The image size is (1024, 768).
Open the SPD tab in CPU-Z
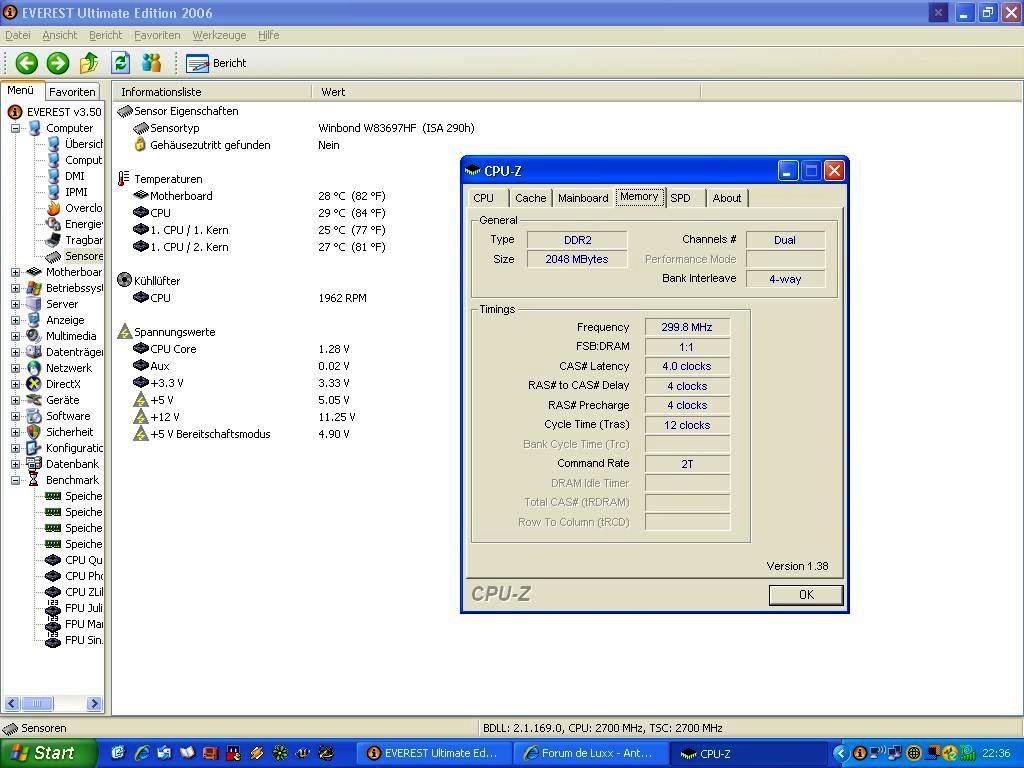[683, 198]
